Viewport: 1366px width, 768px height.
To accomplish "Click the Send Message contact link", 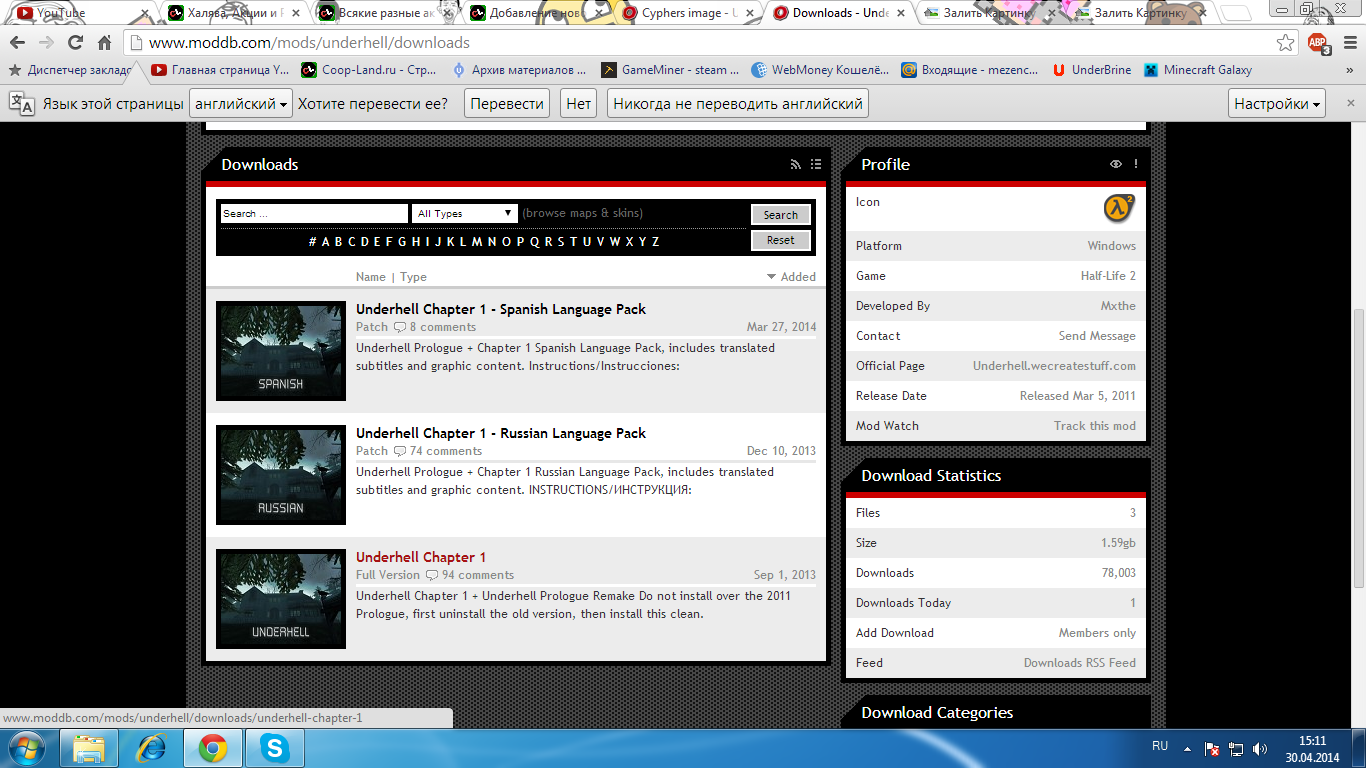I will click(1097, 336).
